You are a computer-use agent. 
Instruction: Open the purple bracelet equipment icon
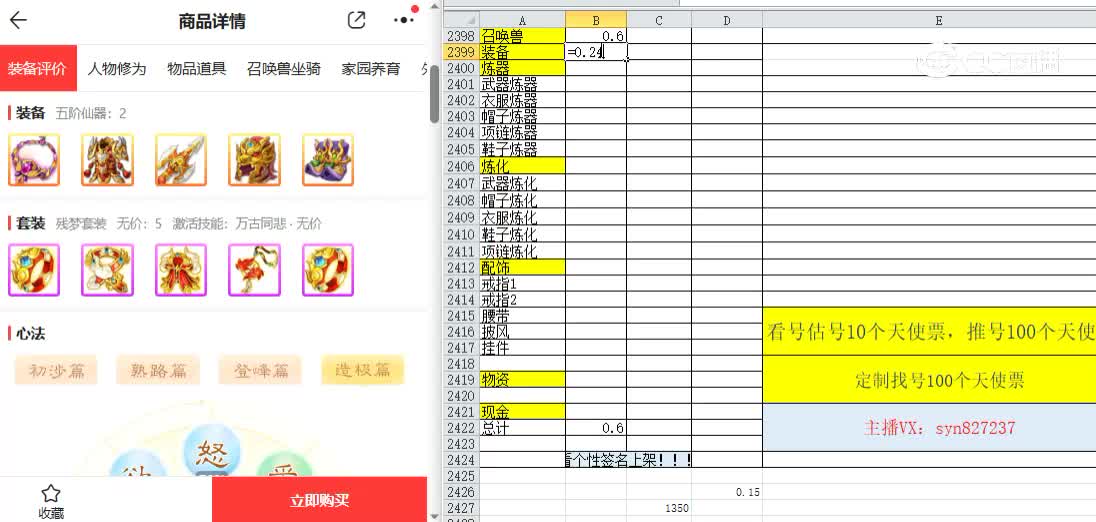(34, 160)
